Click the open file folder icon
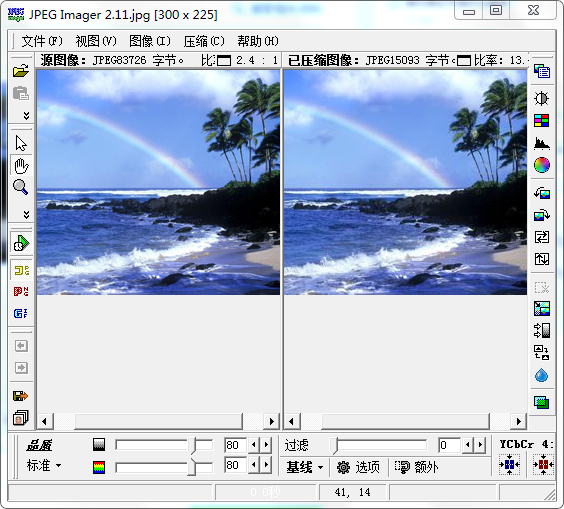Viewport: 564px width, 509px height. pos(21,71)
